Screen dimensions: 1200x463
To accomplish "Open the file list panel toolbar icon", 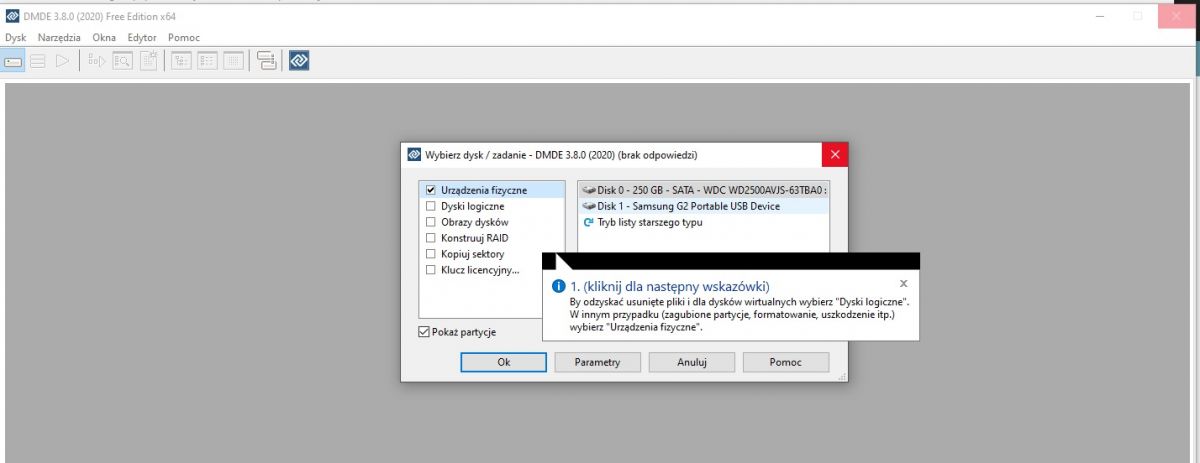I will pyautogui.click(x=207, y=61).
